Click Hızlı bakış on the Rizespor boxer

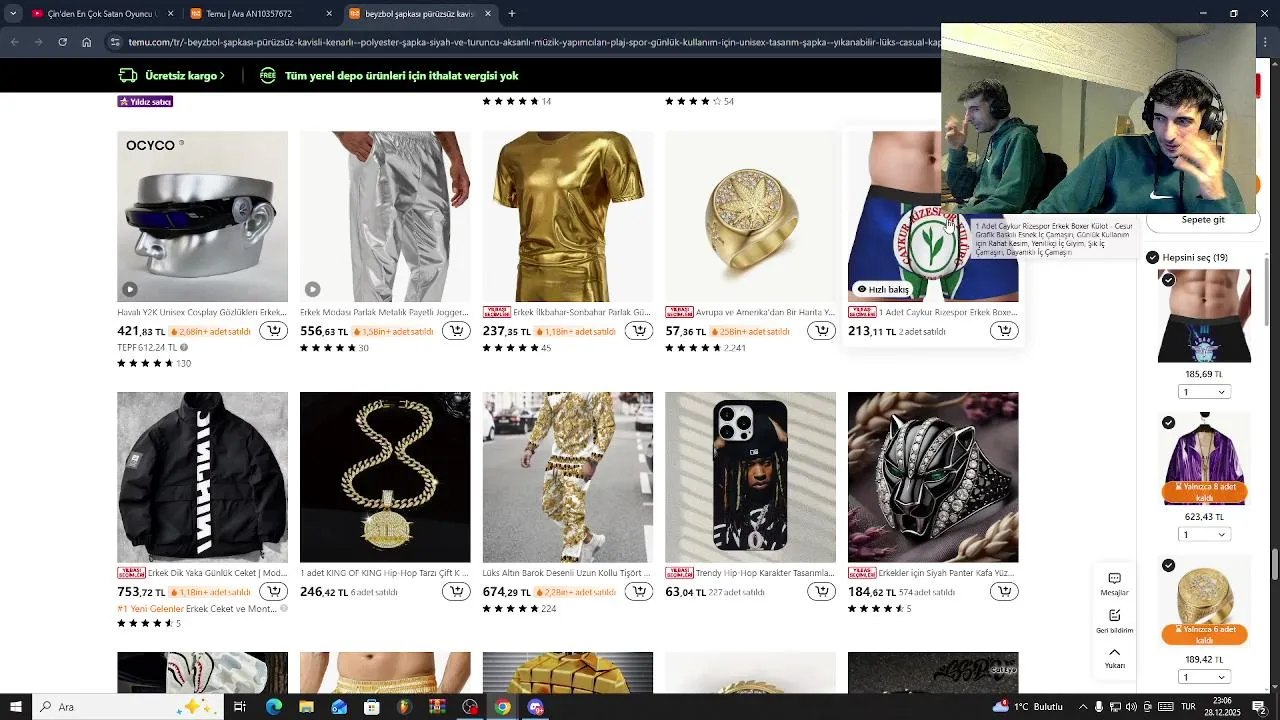[x=884, y=289]
